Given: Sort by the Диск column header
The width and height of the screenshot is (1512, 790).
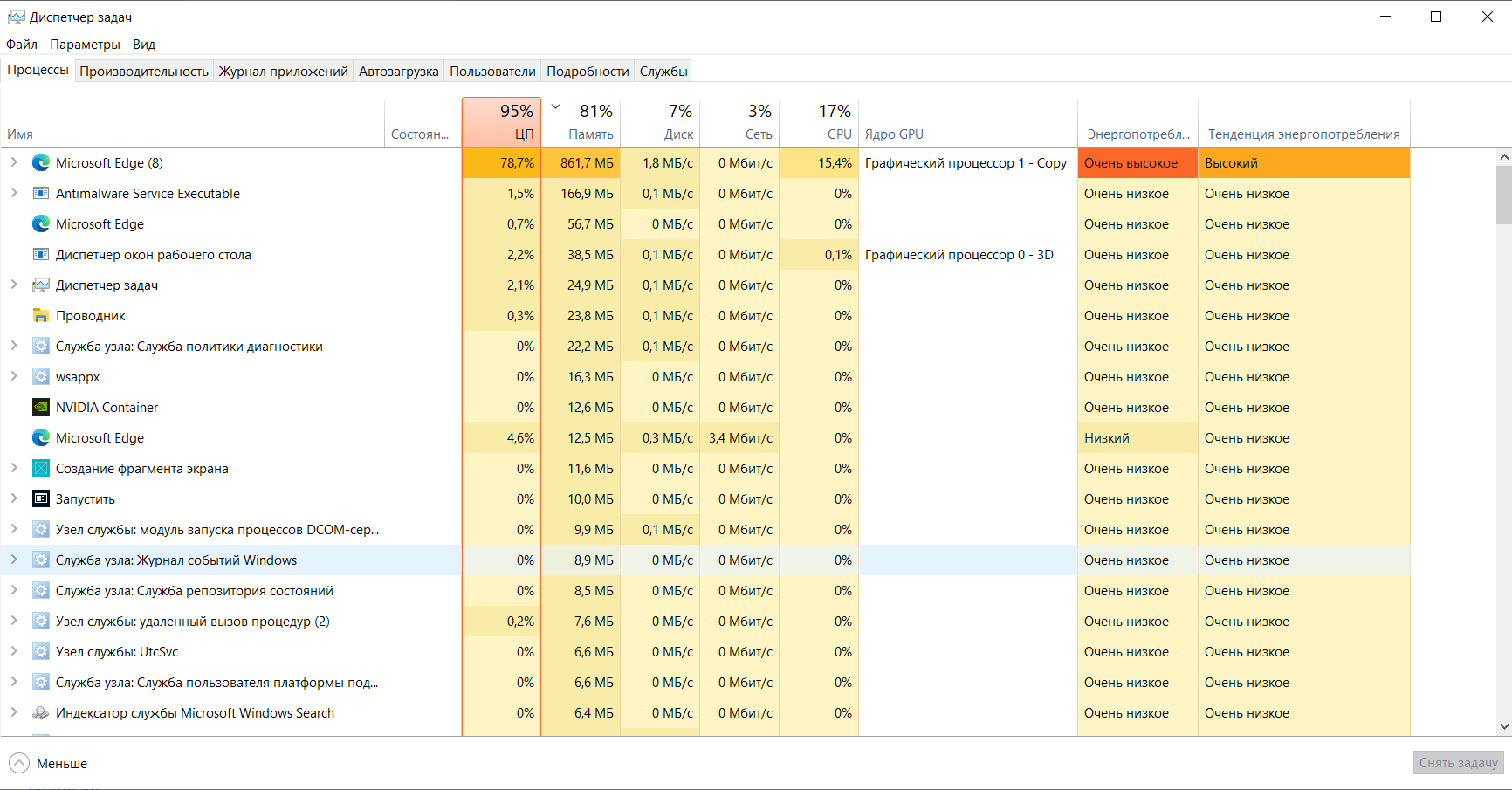Looking at the screenshot, I should [x=661, y=122].
